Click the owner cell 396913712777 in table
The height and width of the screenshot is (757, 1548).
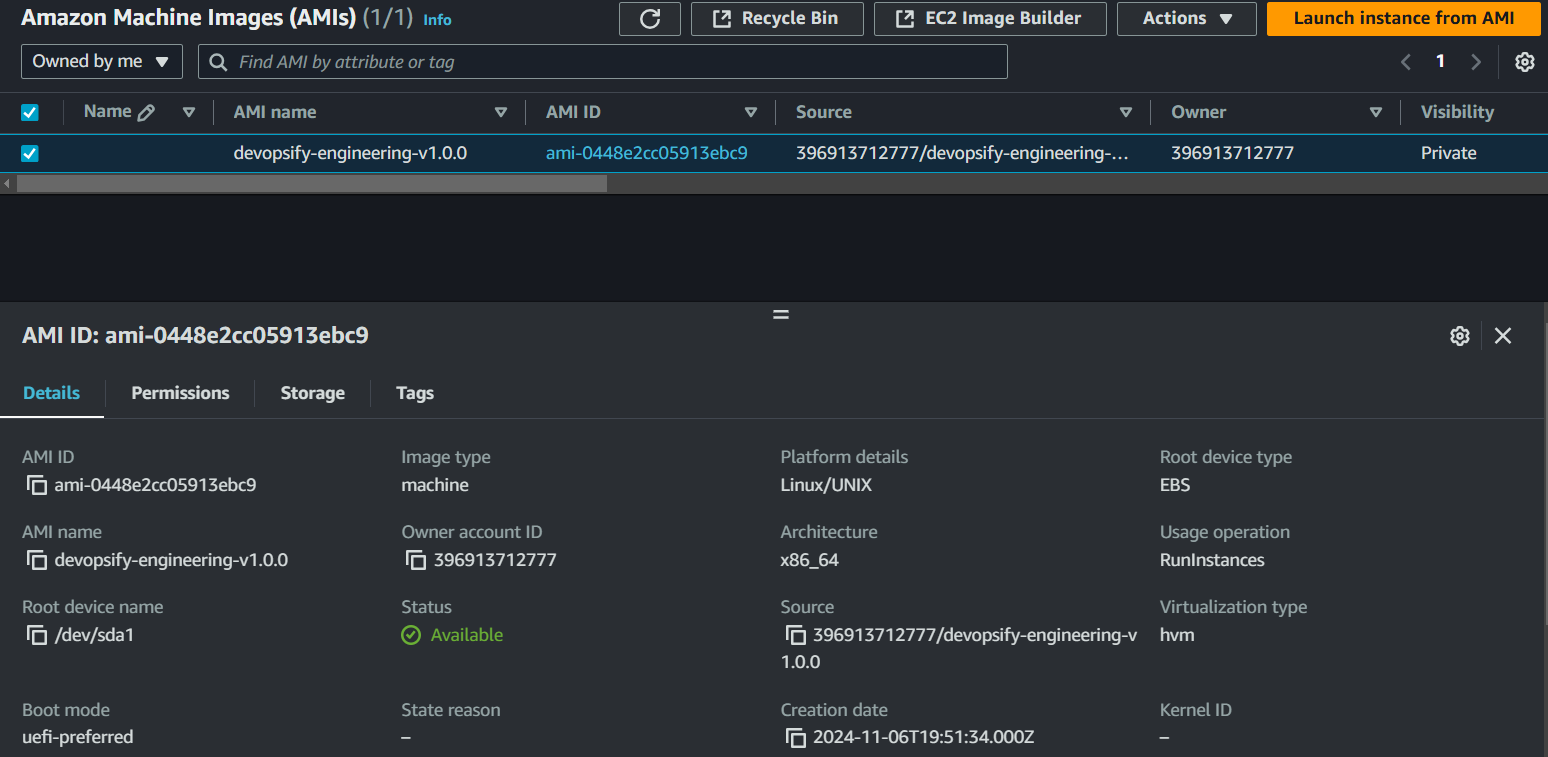(1232, 153)
